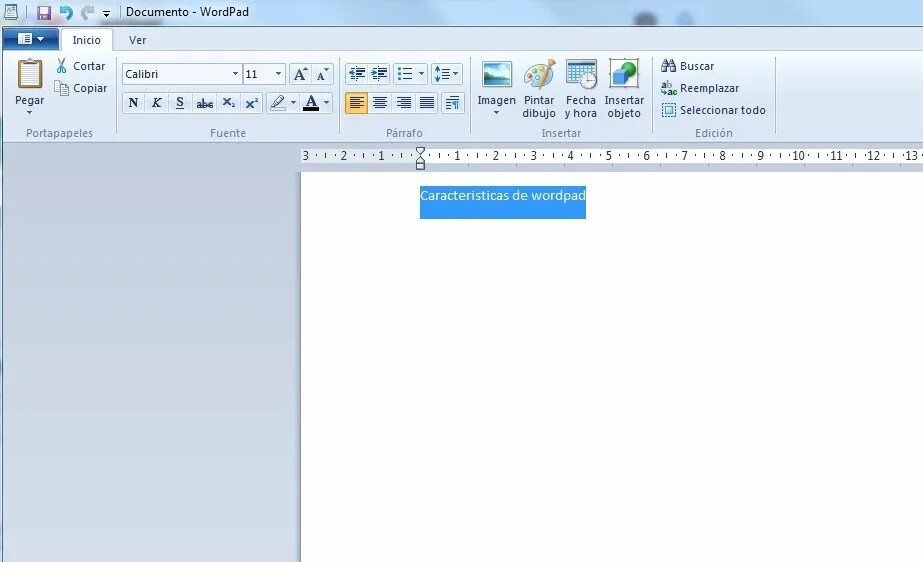Open the font size dropdown arrow

pyautogui.click(x=278, y=74)
